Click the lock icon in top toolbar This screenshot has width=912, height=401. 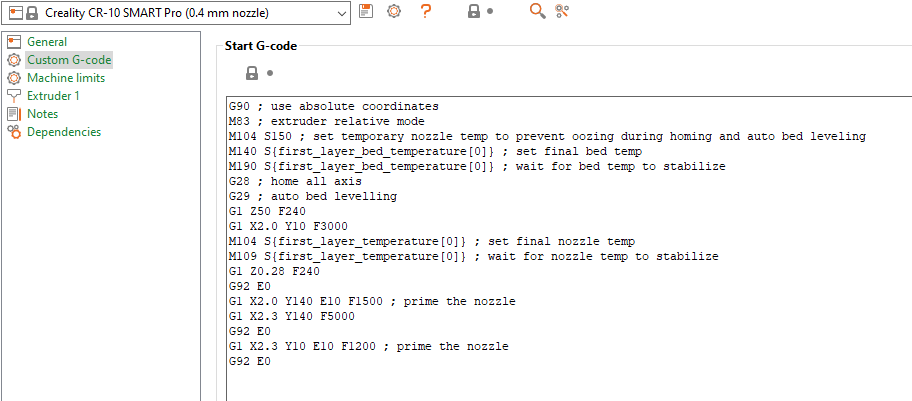coord(473,11)
